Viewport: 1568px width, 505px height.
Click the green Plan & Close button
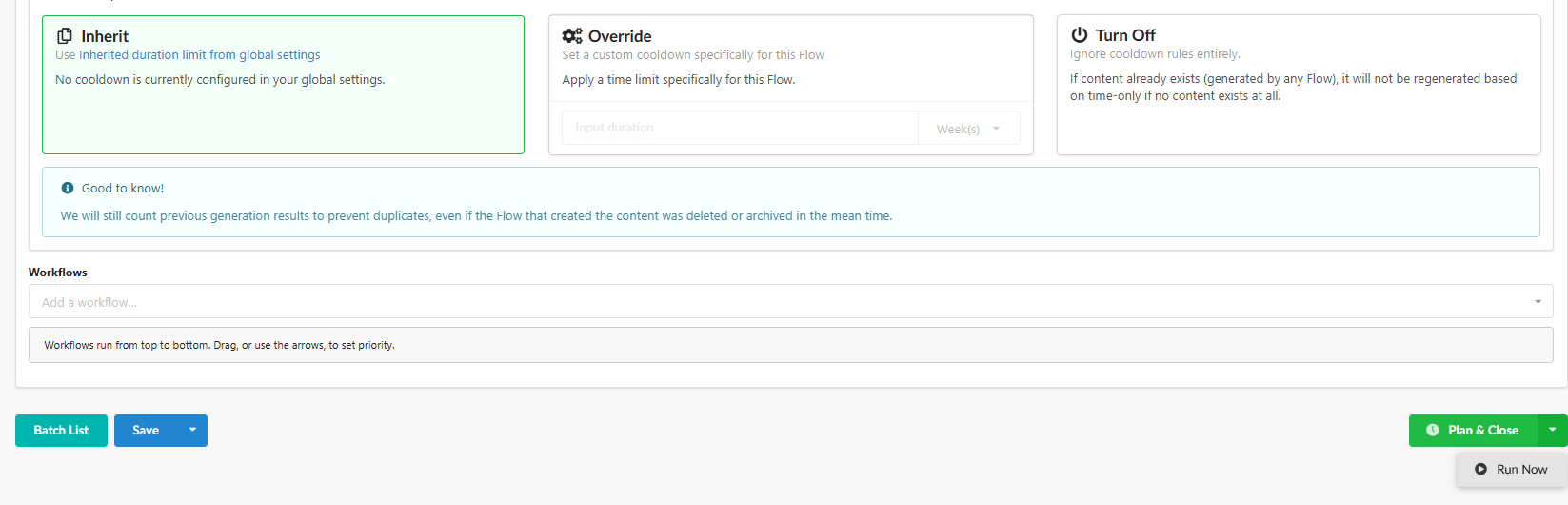1473,431
